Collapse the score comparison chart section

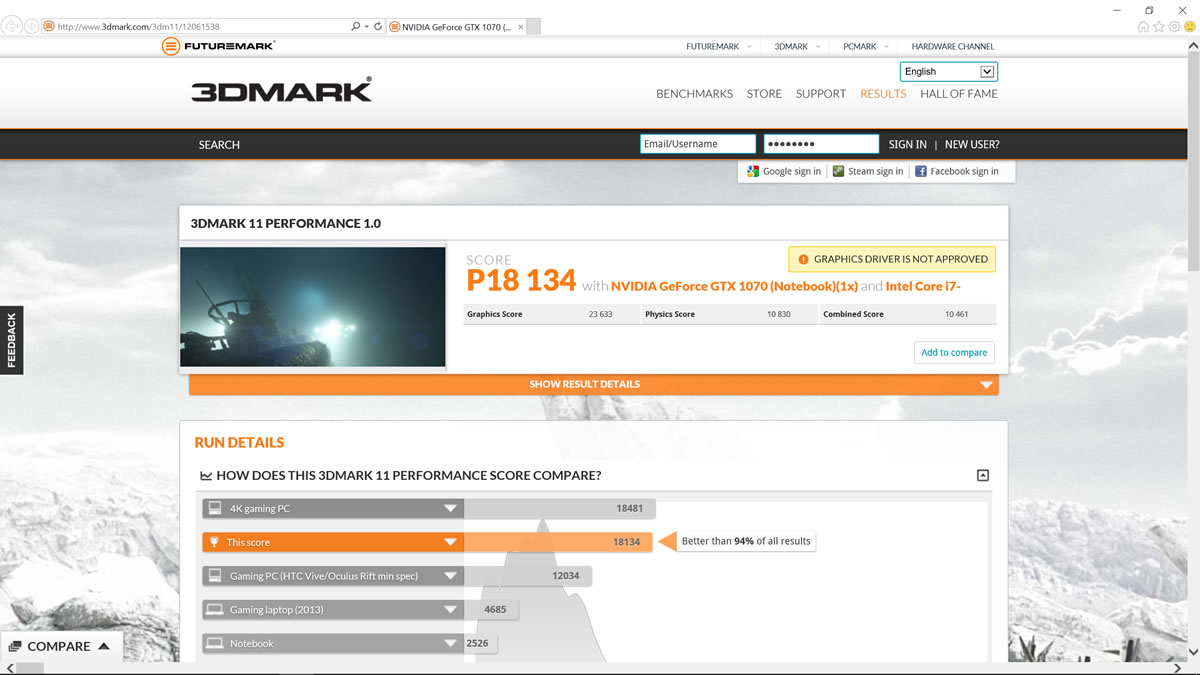982,476
